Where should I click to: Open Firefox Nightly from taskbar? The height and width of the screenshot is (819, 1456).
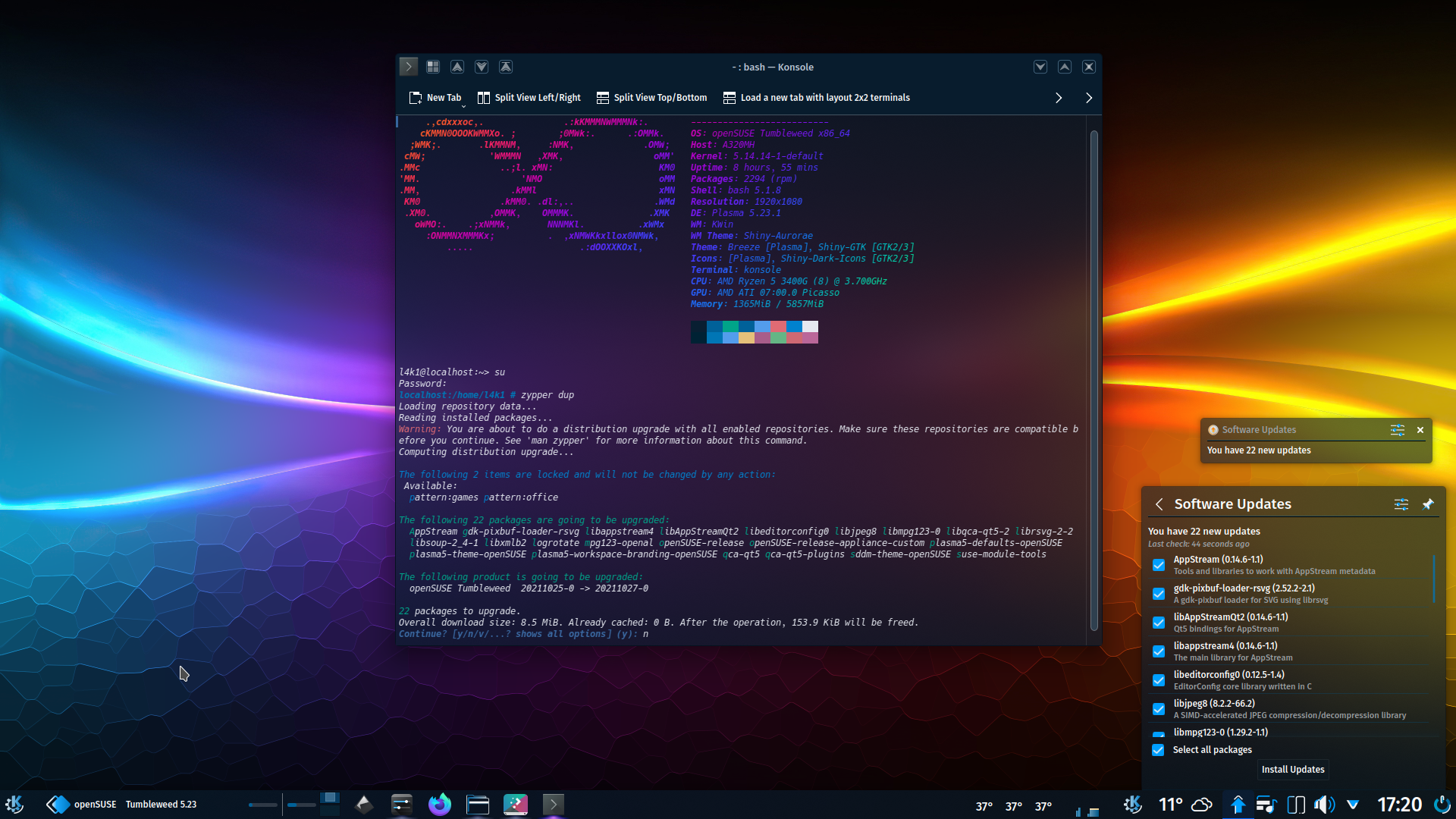[x=440, y=805]
